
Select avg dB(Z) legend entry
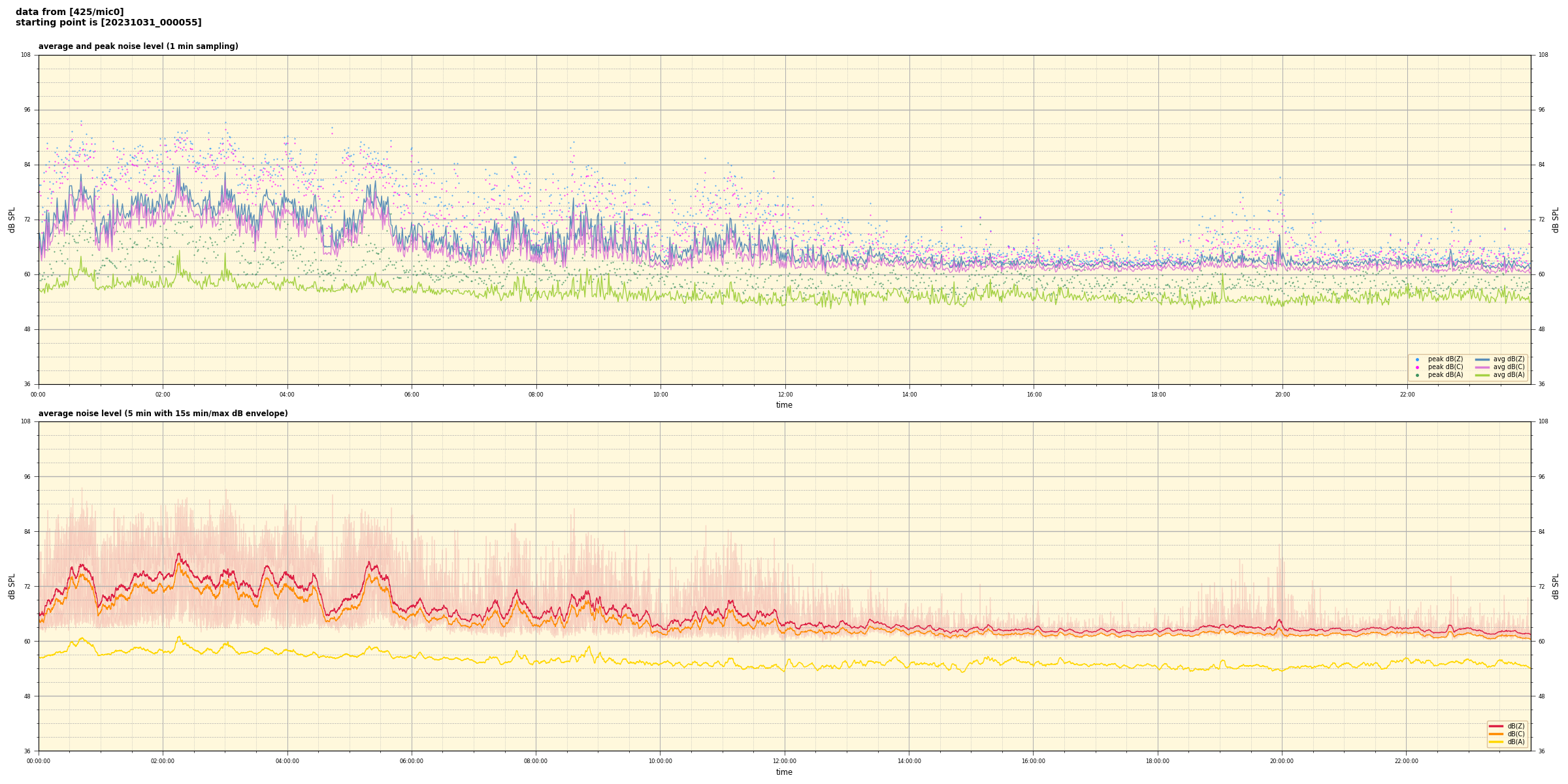point(1508,359)
